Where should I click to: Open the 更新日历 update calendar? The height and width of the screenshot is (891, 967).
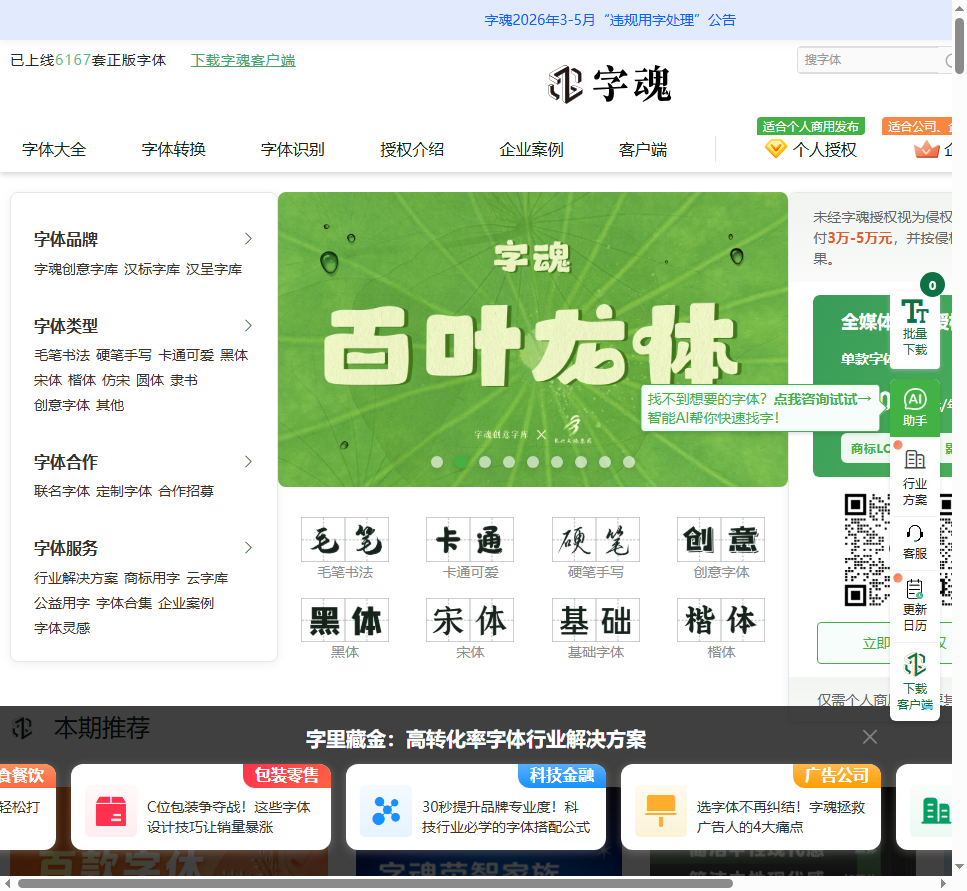pos(915,606)
